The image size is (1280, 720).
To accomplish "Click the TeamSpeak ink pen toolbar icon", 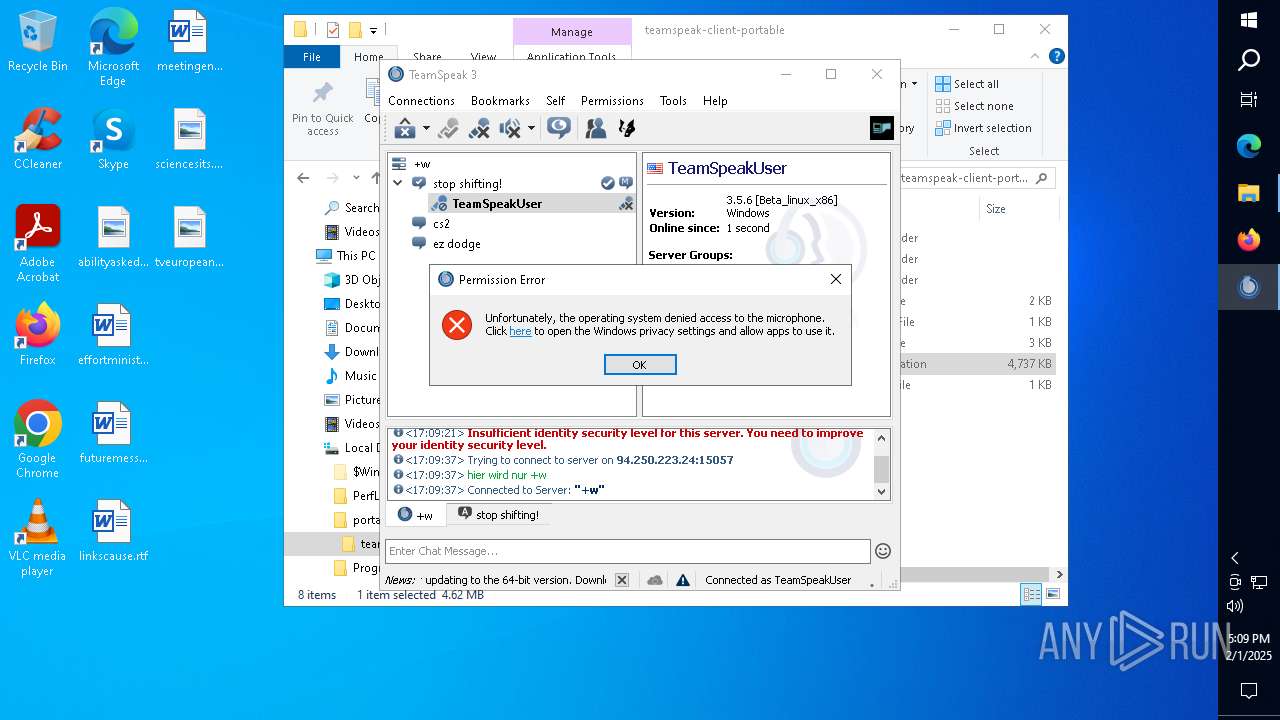I will pyautogui.click(x=627, y=128).
